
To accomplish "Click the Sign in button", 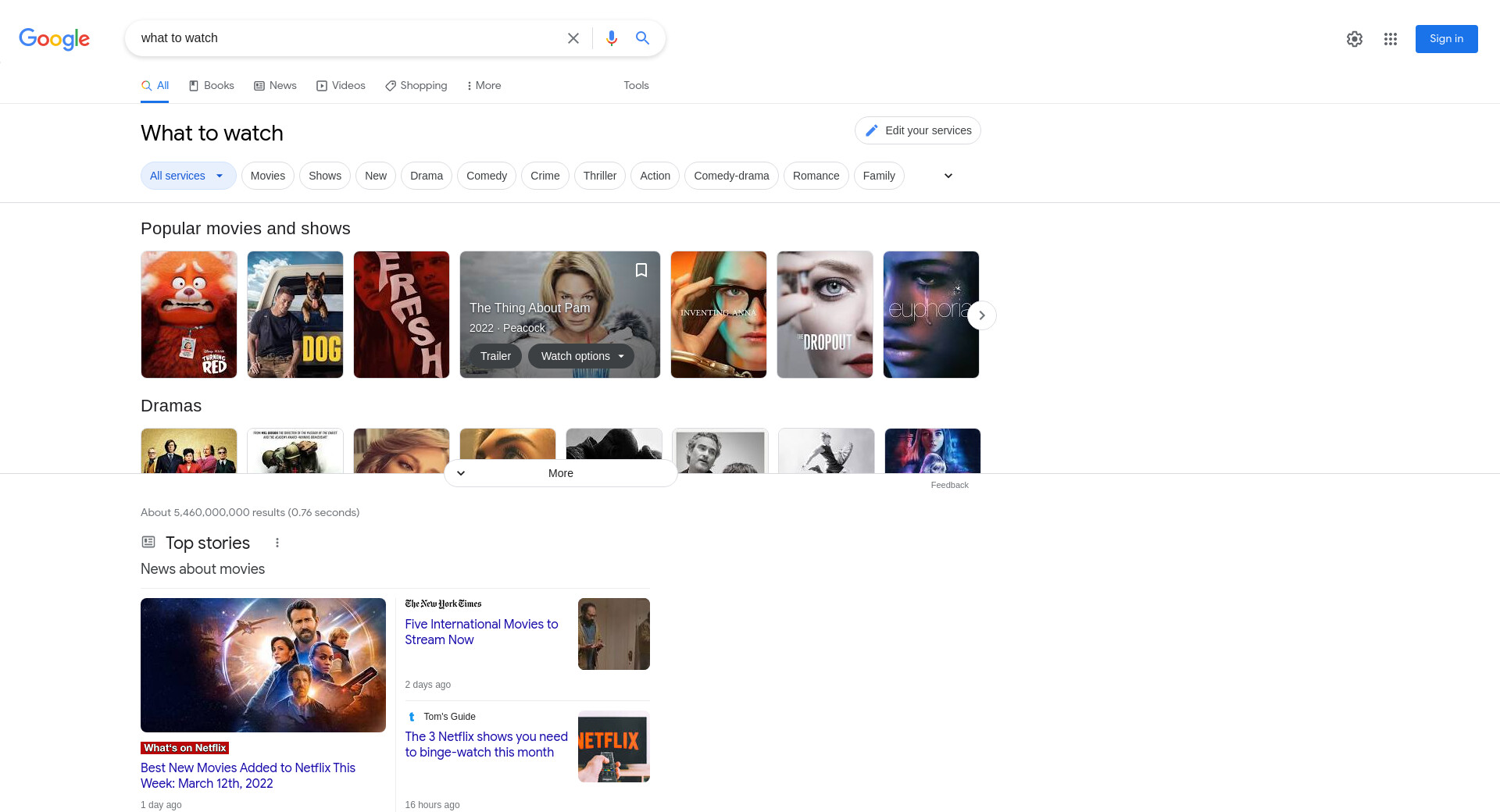I will [x=1445, y=39].
